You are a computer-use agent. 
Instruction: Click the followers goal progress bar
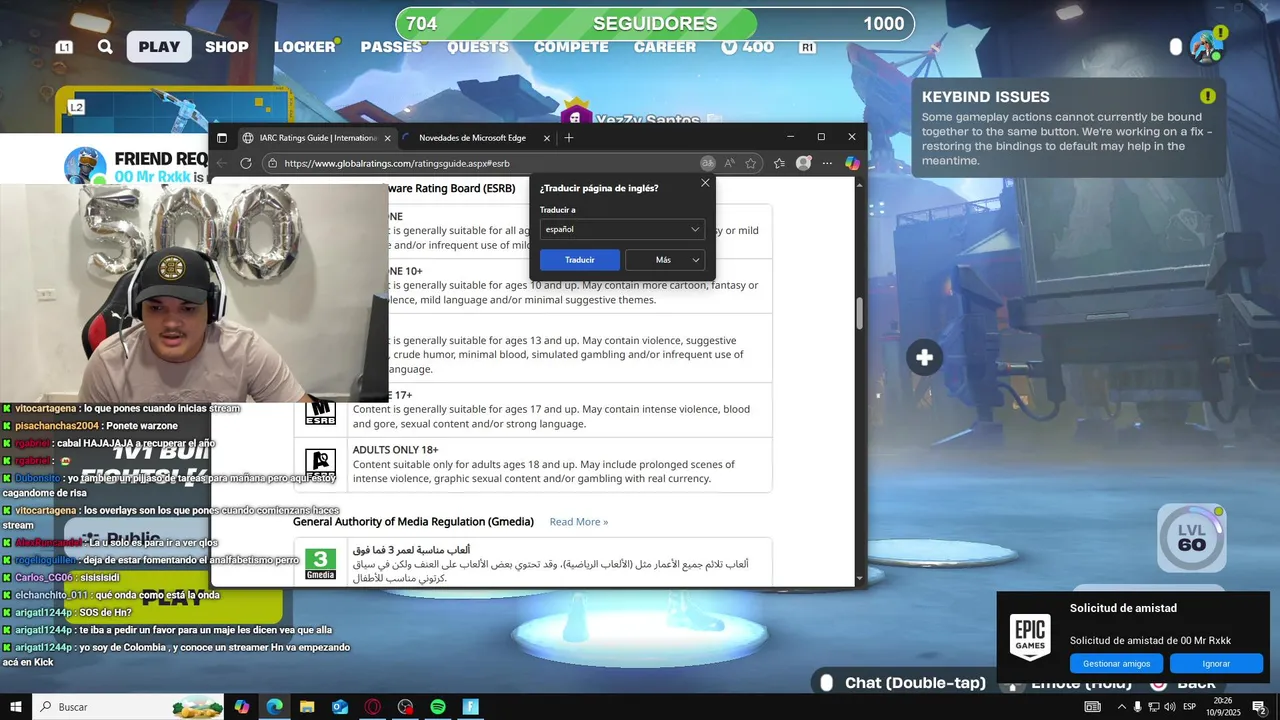655,24
